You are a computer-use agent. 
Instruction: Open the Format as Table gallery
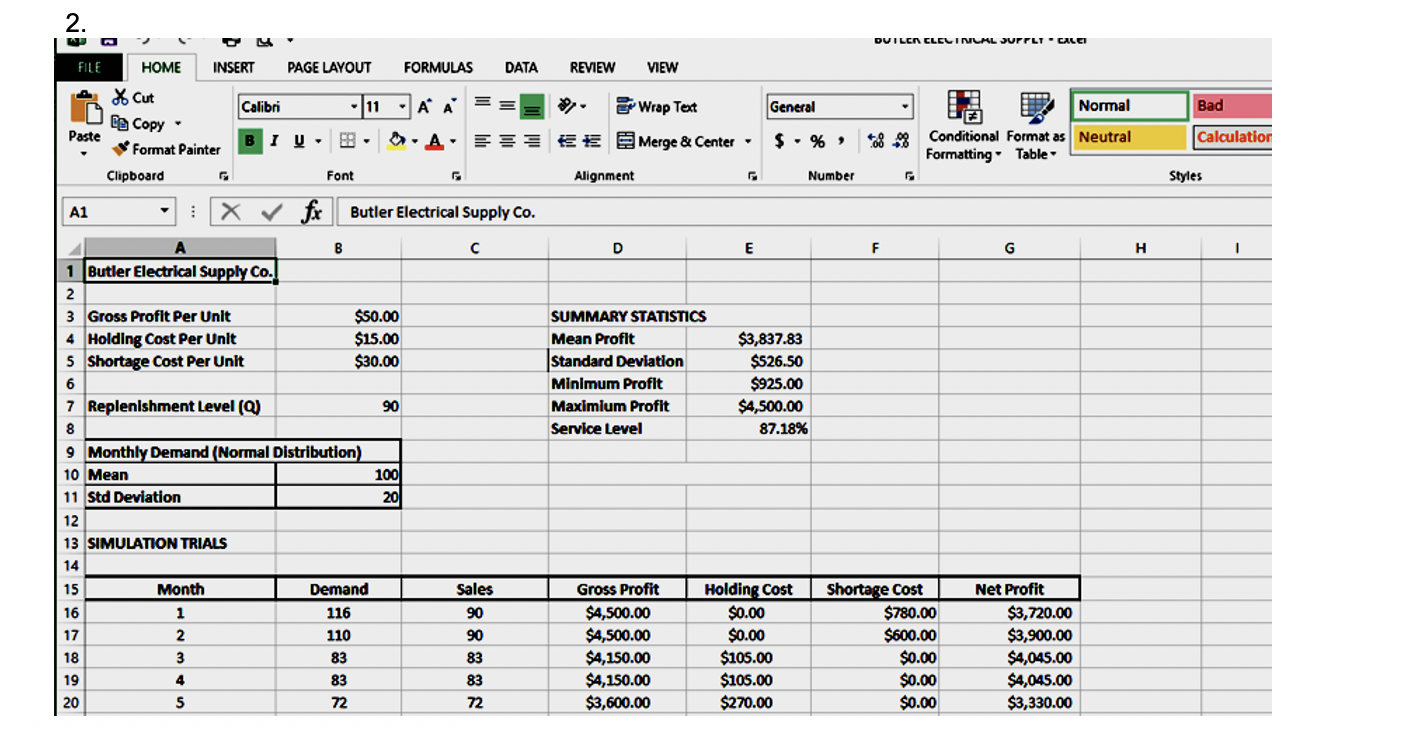pyautogui.click(x=1034, y=126)
